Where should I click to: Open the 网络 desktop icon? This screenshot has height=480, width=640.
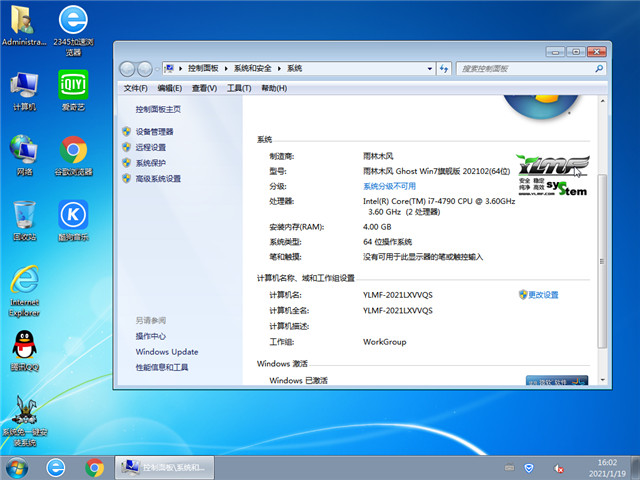[24, 156]
